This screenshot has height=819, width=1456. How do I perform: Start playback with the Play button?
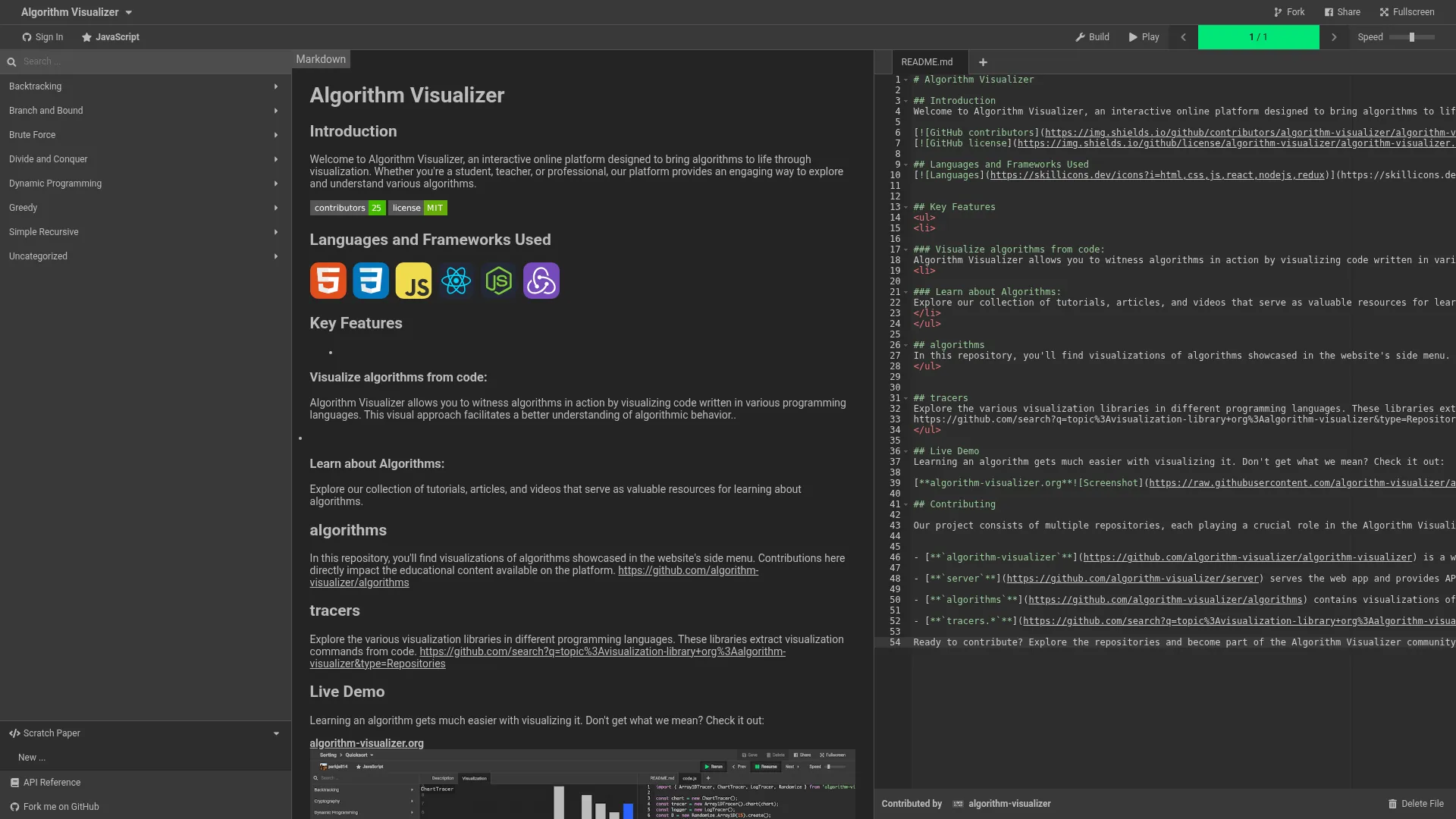pyautogui.click(x=1144, y=37)
